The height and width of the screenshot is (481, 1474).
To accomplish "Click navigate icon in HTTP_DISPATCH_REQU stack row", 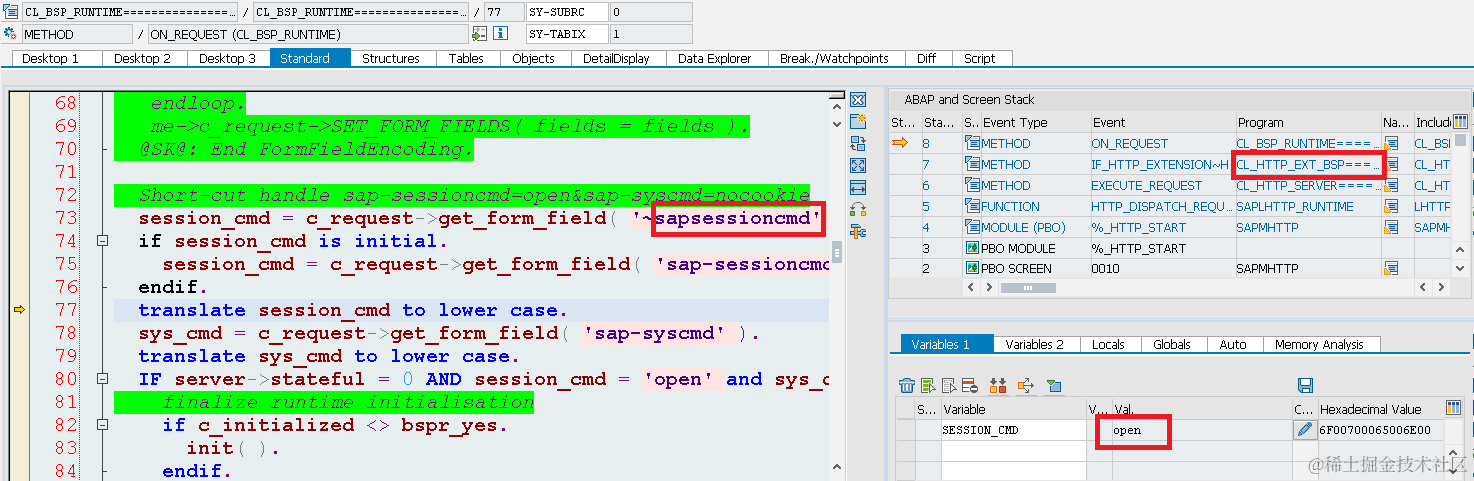I will 1391,206.
